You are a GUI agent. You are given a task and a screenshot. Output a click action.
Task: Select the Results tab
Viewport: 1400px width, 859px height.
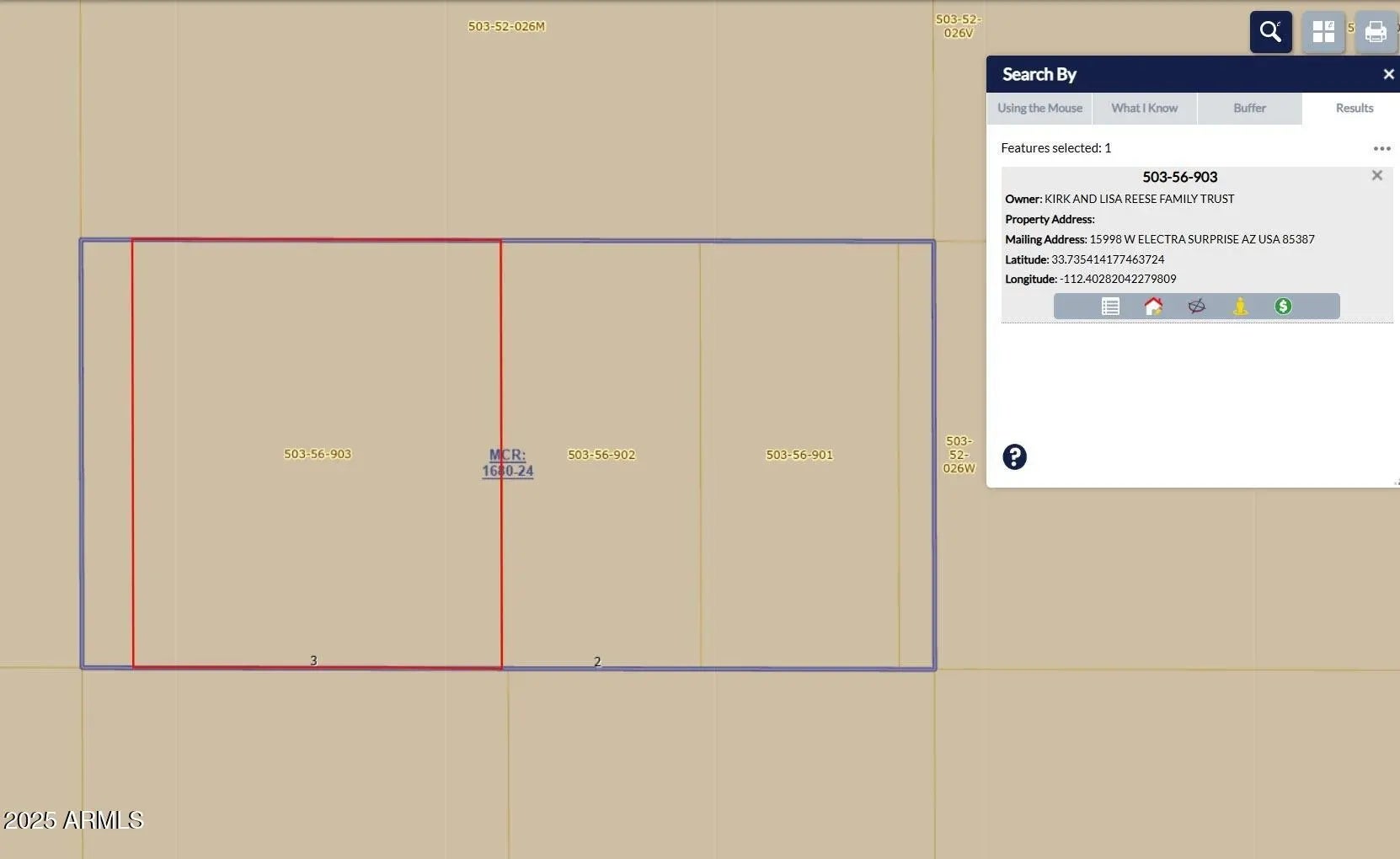pyautogui.click(x=1354, y=109)
